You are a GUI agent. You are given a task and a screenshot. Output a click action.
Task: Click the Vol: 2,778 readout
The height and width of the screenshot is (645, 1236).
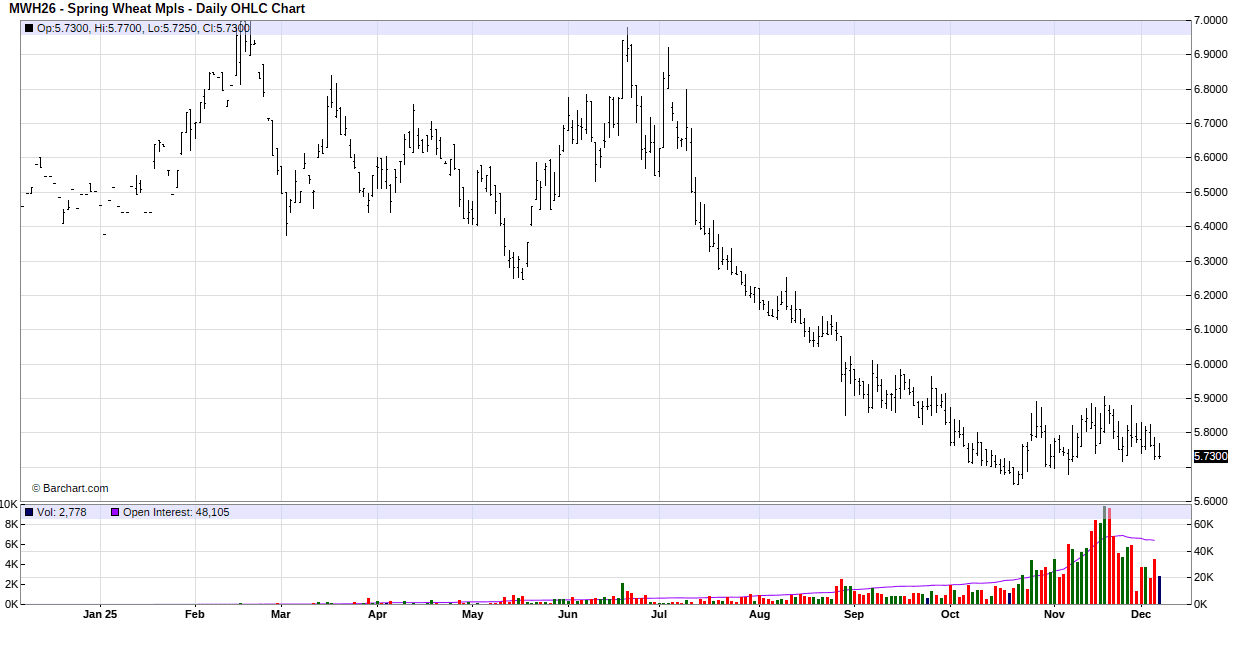[62, 512]
